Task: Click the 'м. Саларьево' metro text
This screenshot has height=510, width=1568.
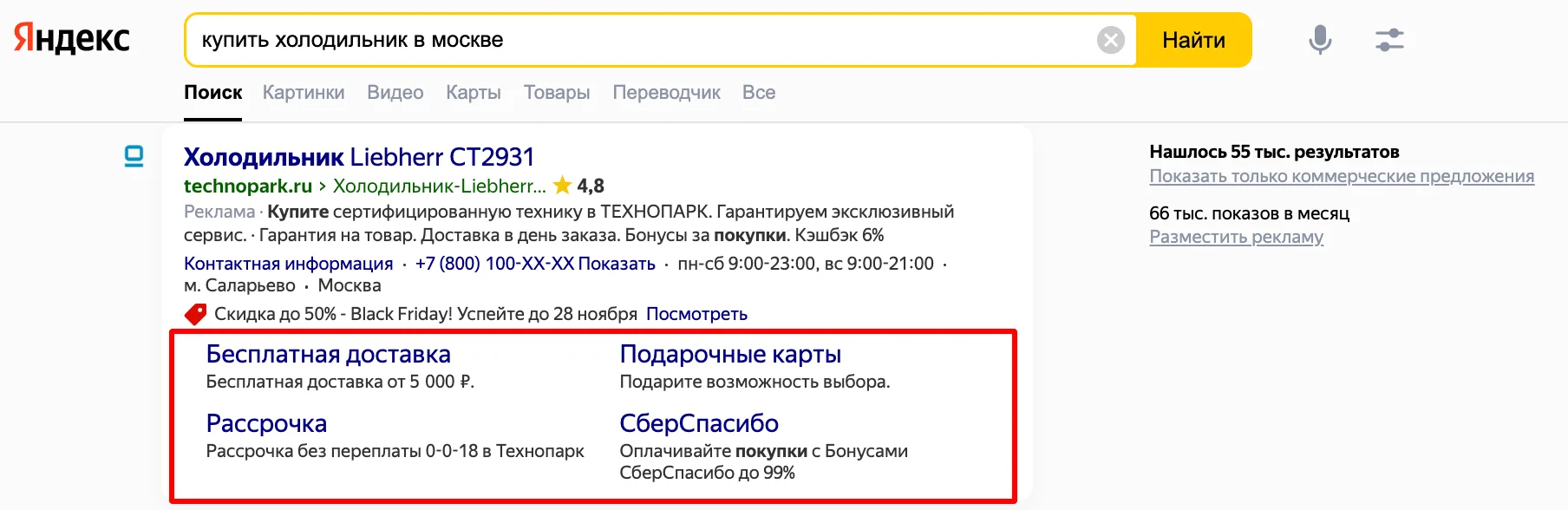Action: (239, 285)
